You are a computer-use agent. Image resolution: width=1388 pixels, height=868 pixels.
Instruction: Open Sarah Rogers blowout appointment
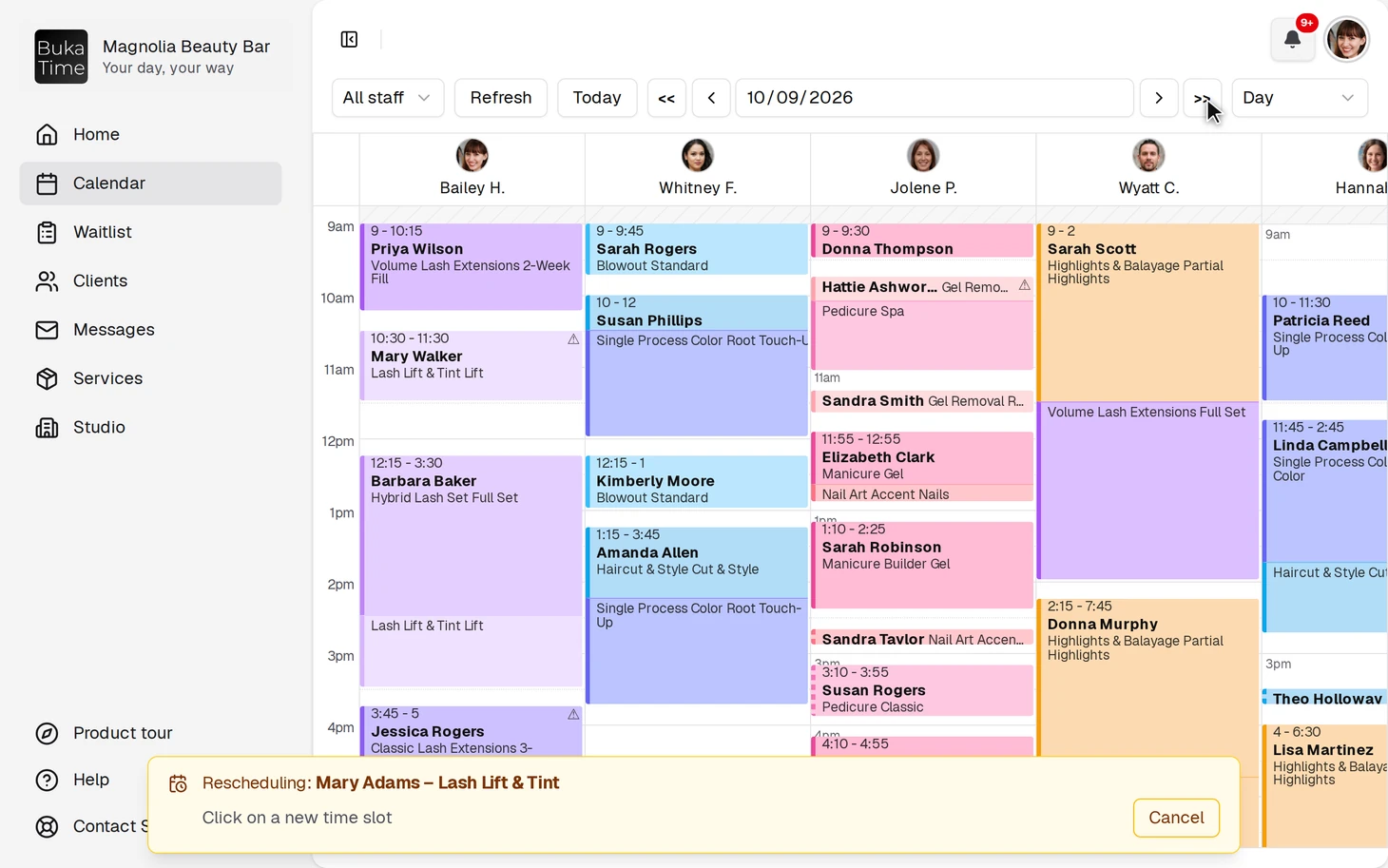tap(697, 249)
